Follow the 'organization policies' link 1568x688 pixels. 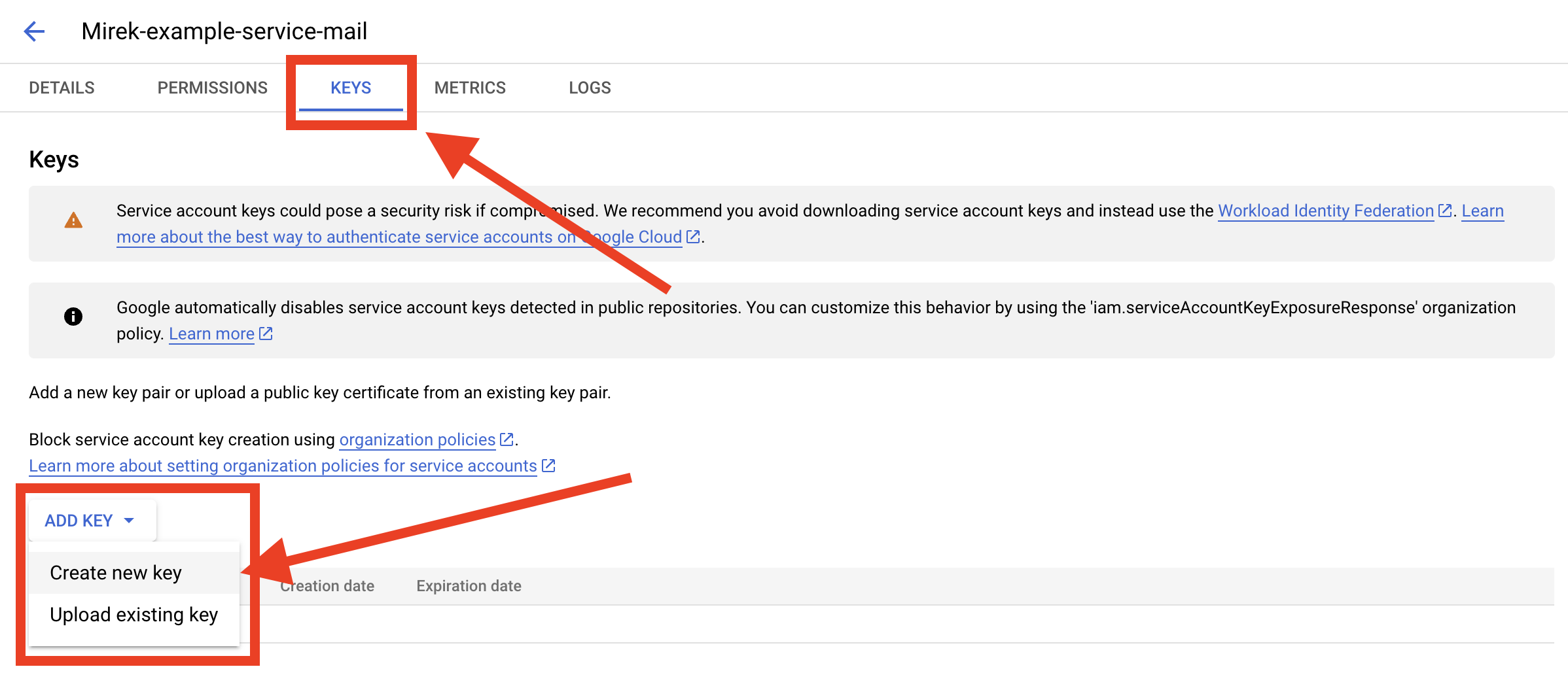417,439
